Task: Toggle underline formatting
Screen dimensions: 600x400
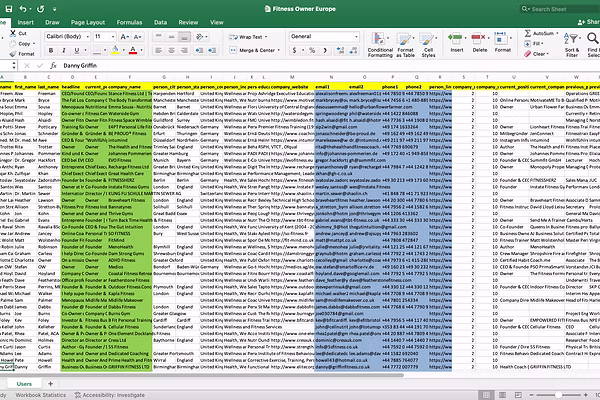Action: [77, 51]
